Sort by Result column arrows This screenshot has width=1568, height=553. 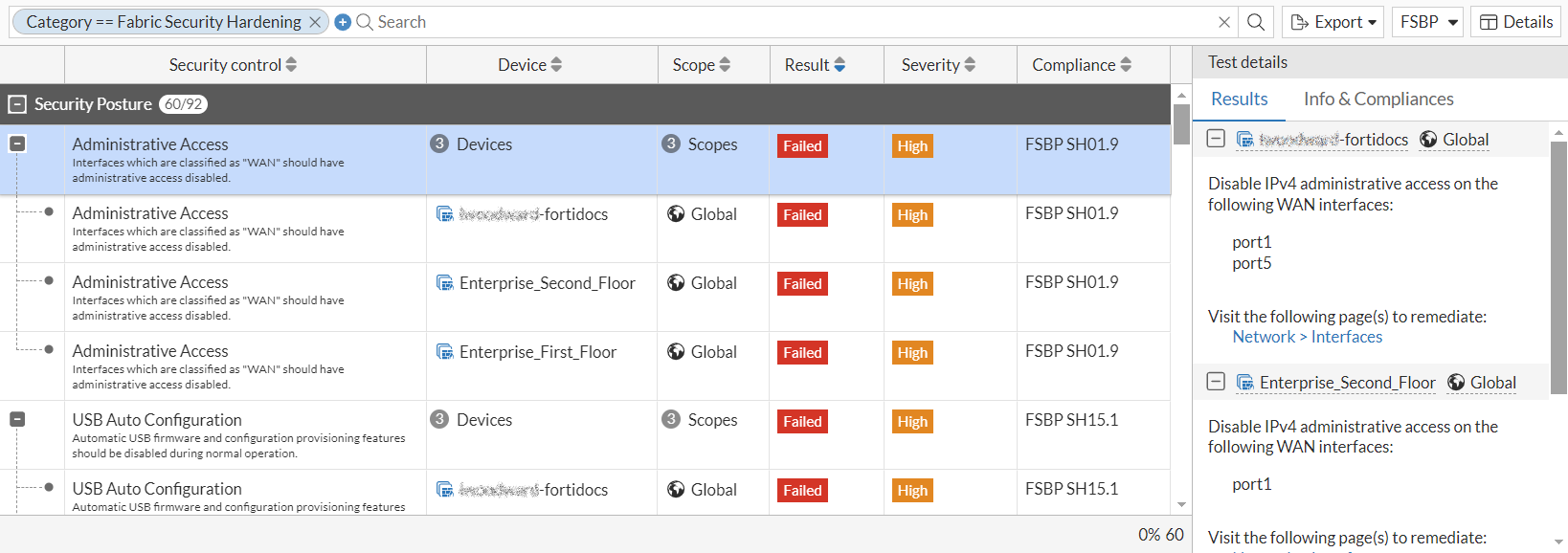840,65
